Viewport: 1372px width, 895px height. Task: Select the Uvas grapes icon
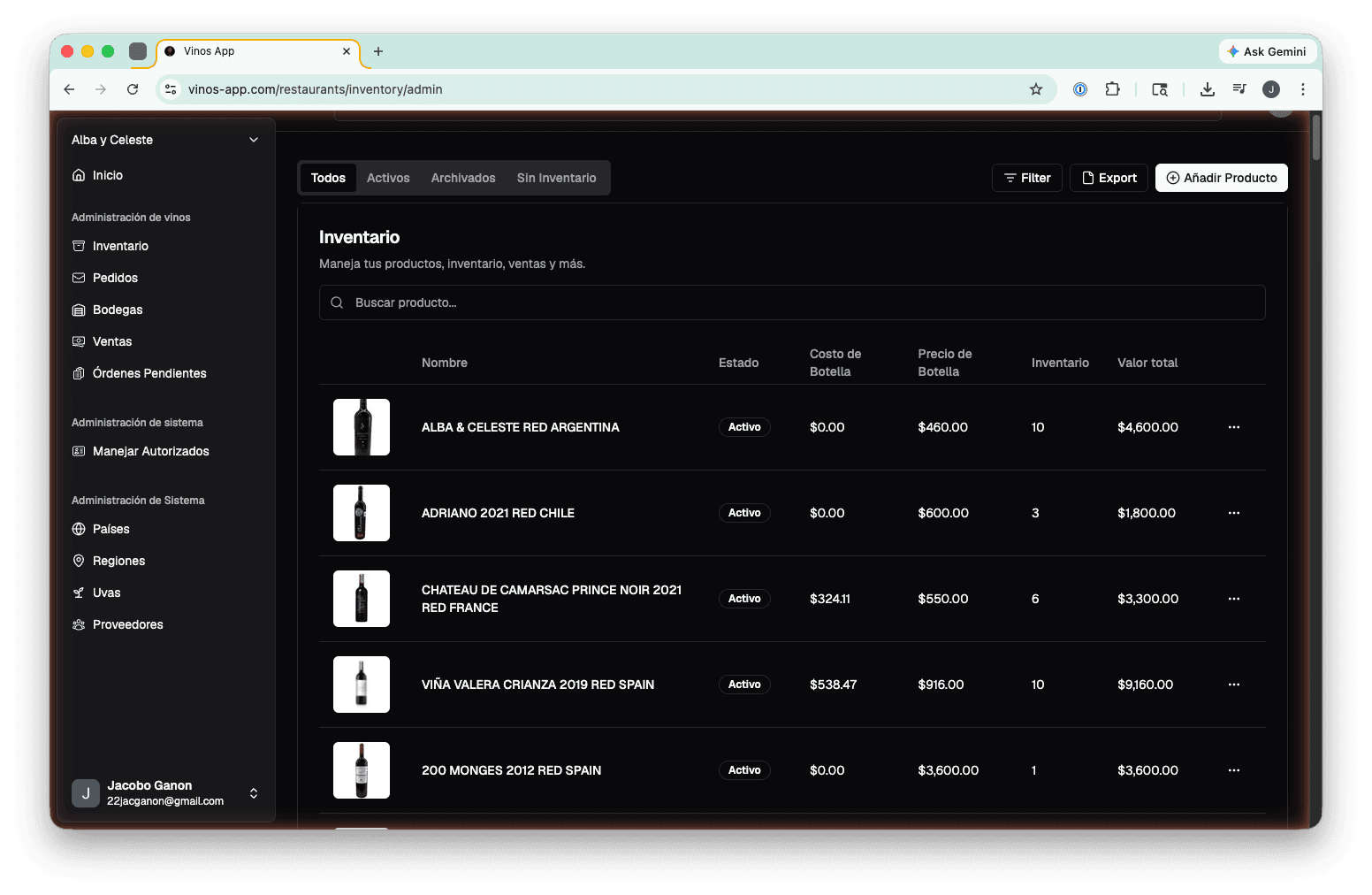click(x=80, y=593)
